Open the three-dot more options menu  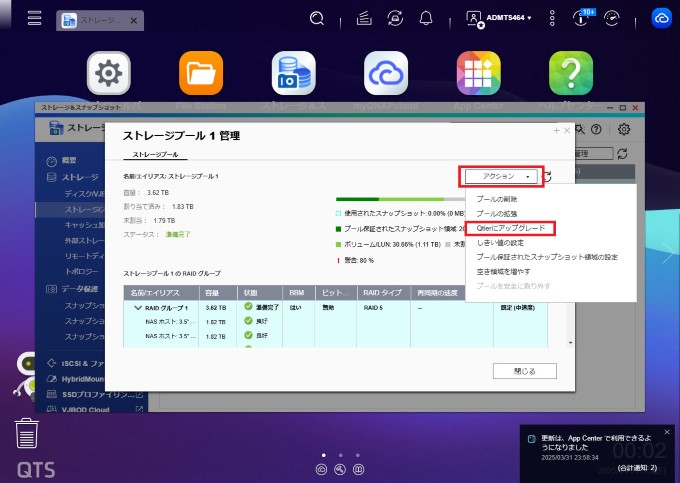click(552, 18)
